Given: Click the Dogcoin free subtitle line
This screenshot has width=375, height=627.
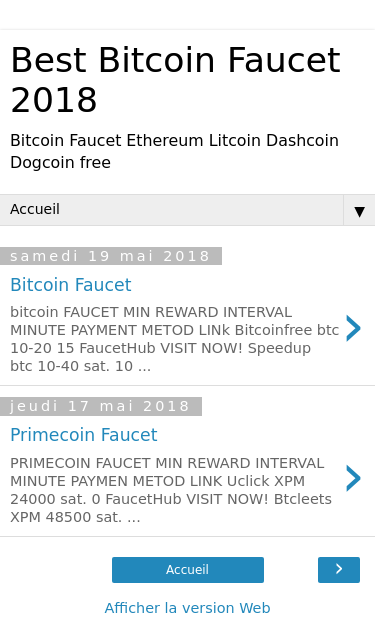Looking at the screenshot, I should (x=60, y=162).
